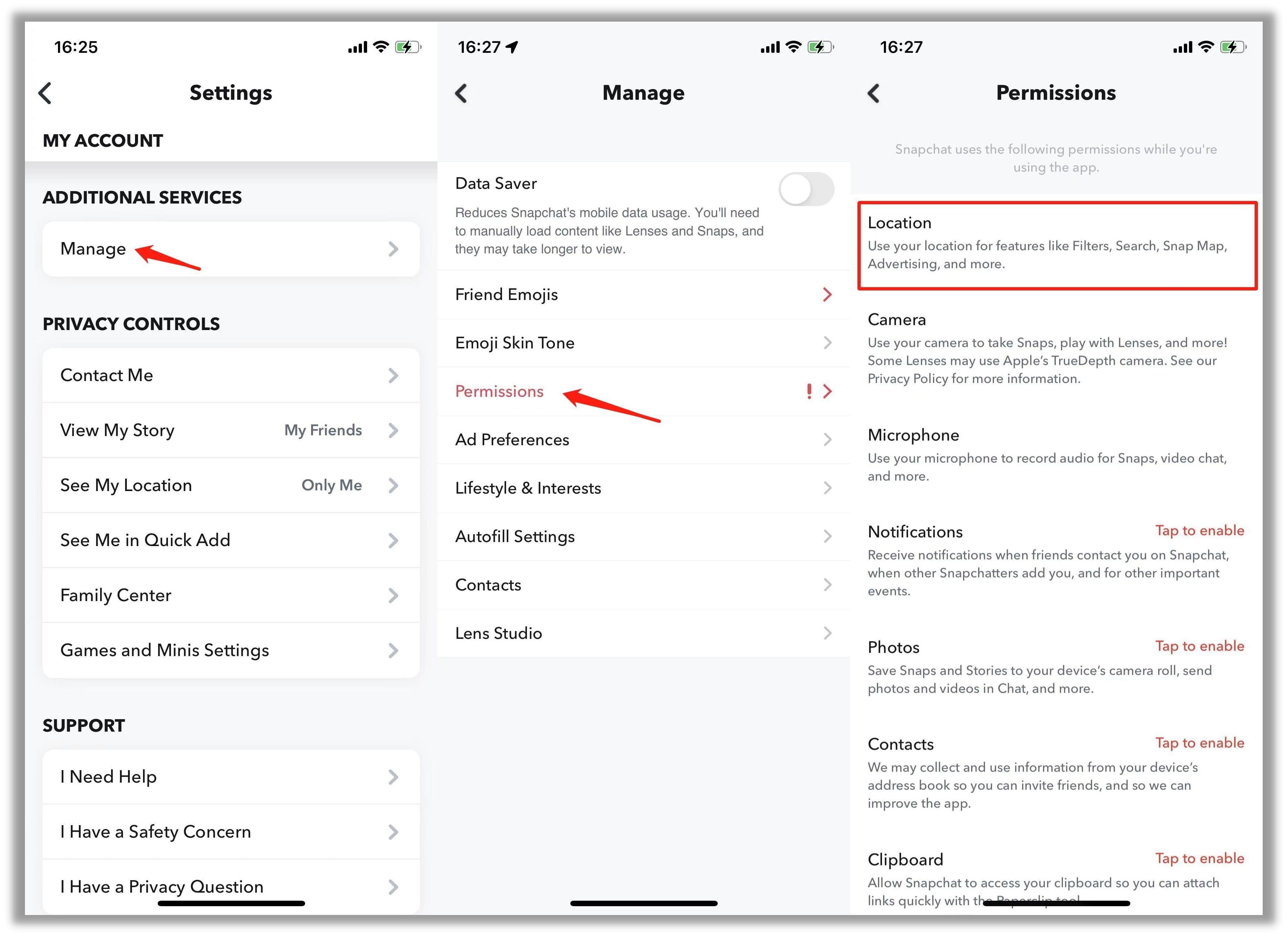Image resolution: width=1288 pixels, height=937 pixels.
Task: Tap 'Lifestyle & Interests' label
Action: (x=528, y=488)
